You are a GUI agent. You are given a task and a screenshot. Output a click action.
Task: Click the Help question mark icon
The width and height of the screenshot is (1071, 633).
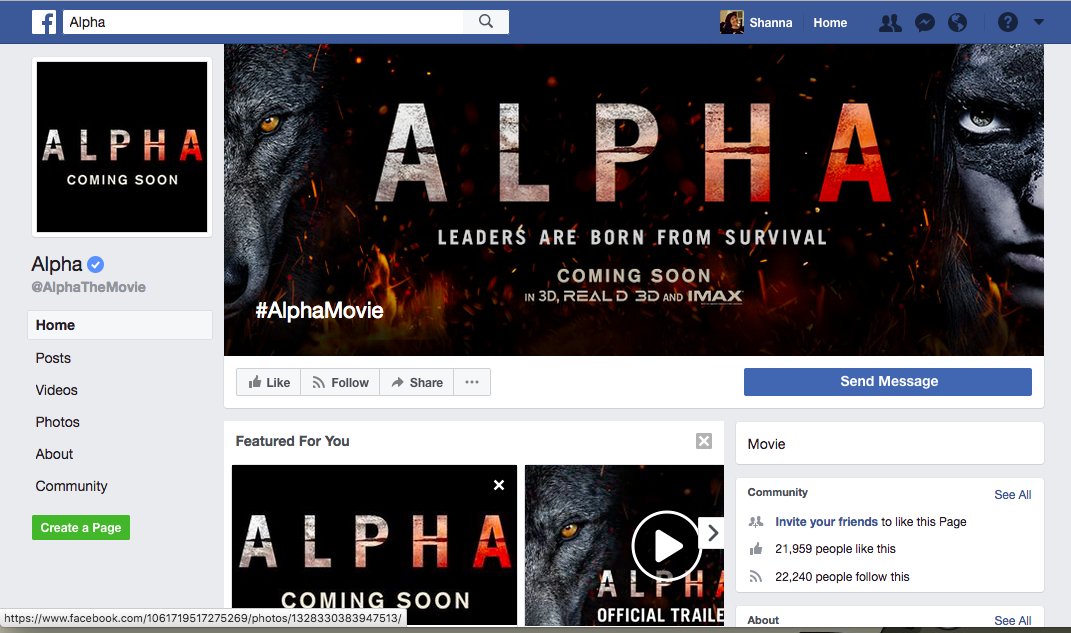pos(1007,21)
